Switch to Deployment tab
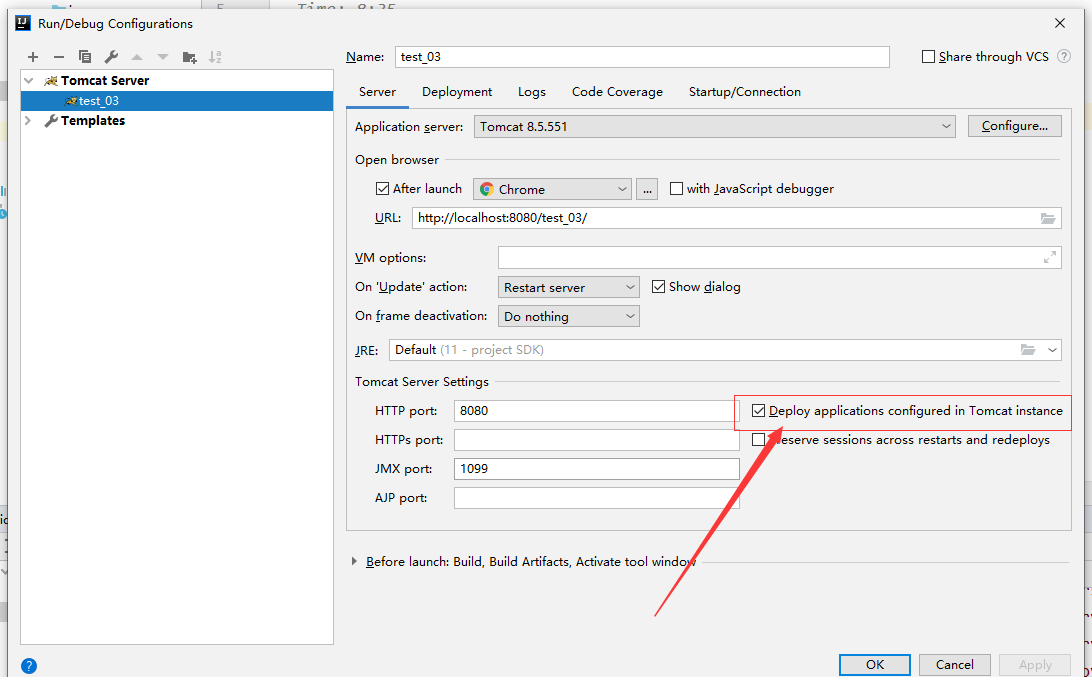Screen dimensions: 1092x677 click(x=457, y=92)
